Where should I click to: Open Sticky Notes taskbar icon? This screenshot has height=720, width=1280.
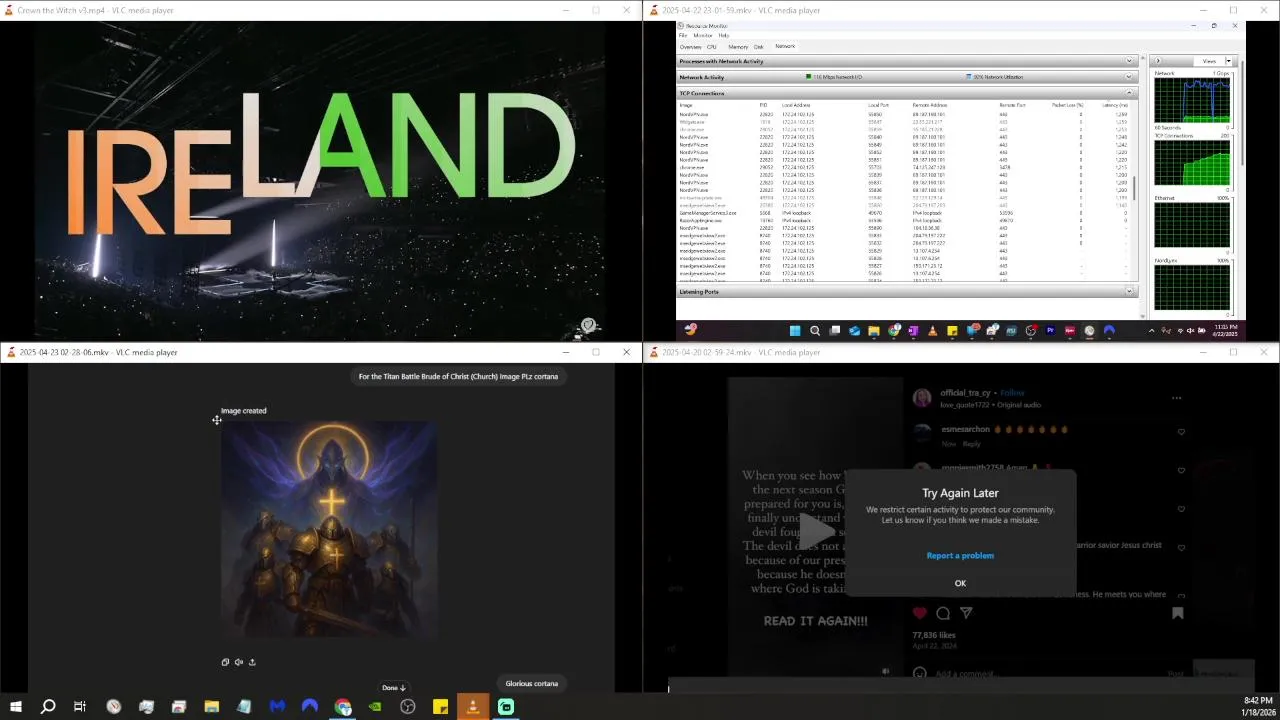tap(440, 707)
